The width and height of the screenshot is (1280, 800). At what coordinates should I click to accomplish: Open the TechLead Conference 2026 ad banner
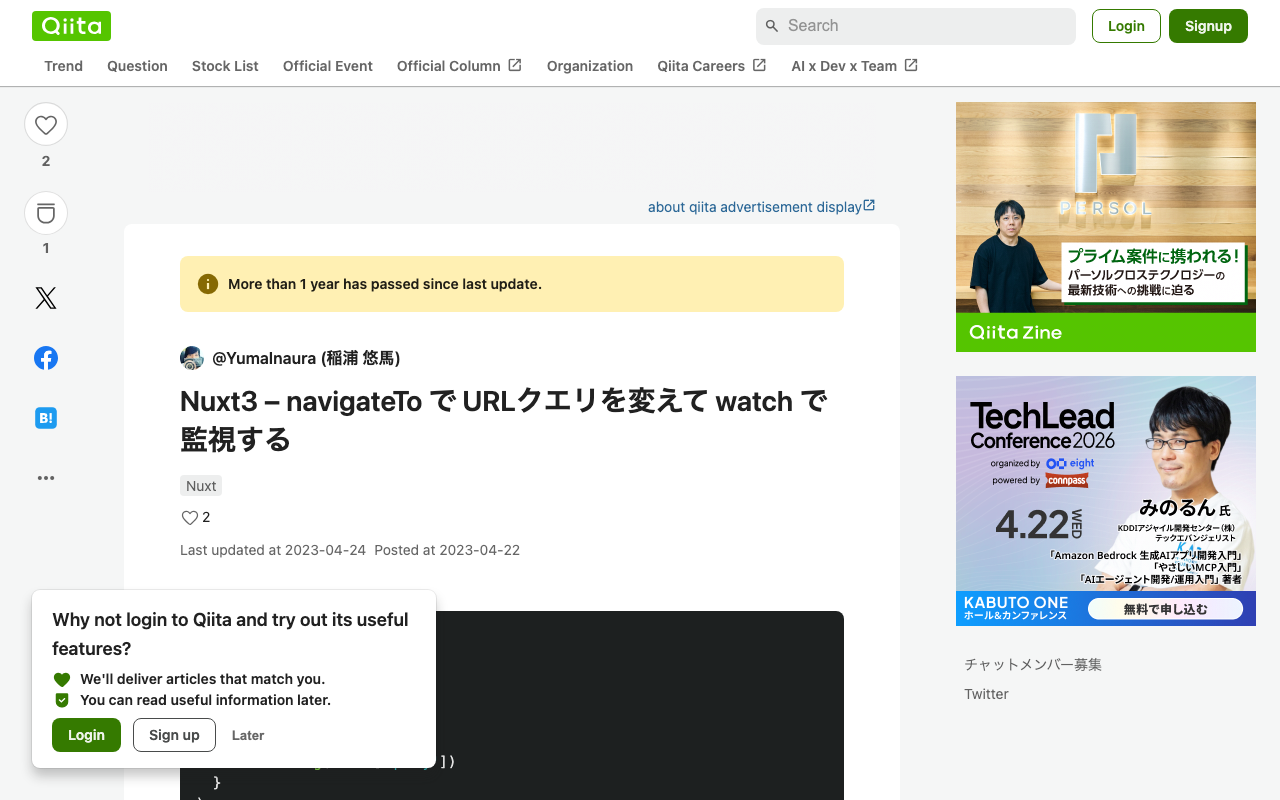click(1105, 500)
